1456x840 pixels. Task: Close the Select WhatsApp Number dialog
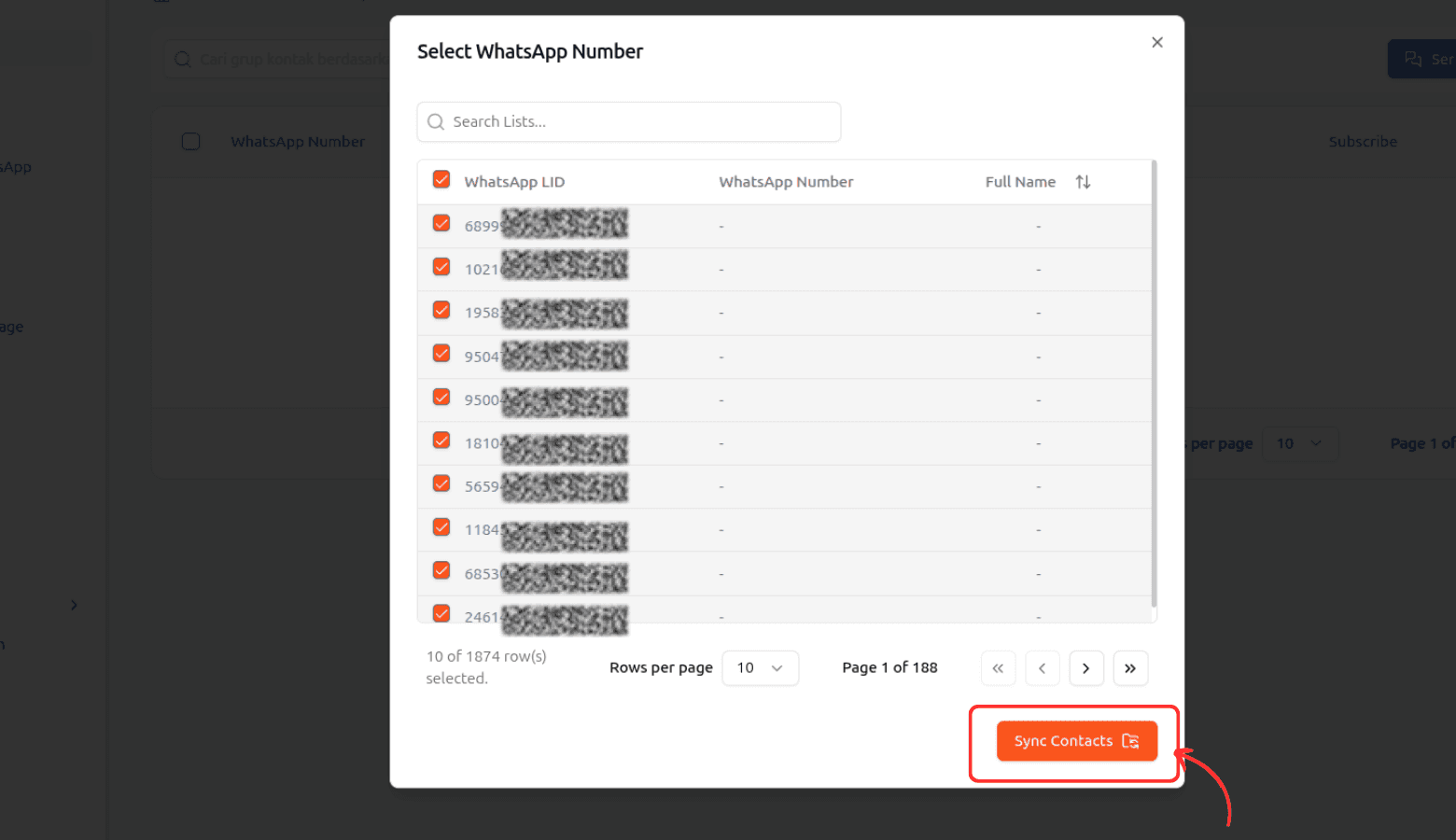1156,42
